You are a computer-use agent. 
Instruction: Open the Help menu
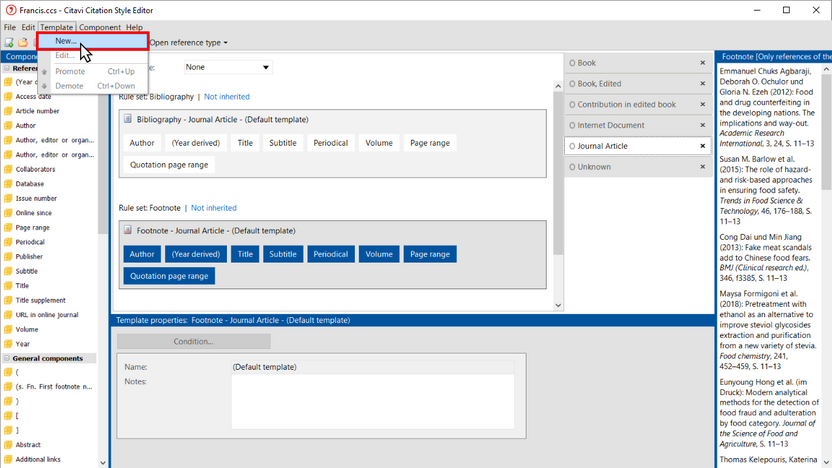pyautogui.click(x=134, y=27)
